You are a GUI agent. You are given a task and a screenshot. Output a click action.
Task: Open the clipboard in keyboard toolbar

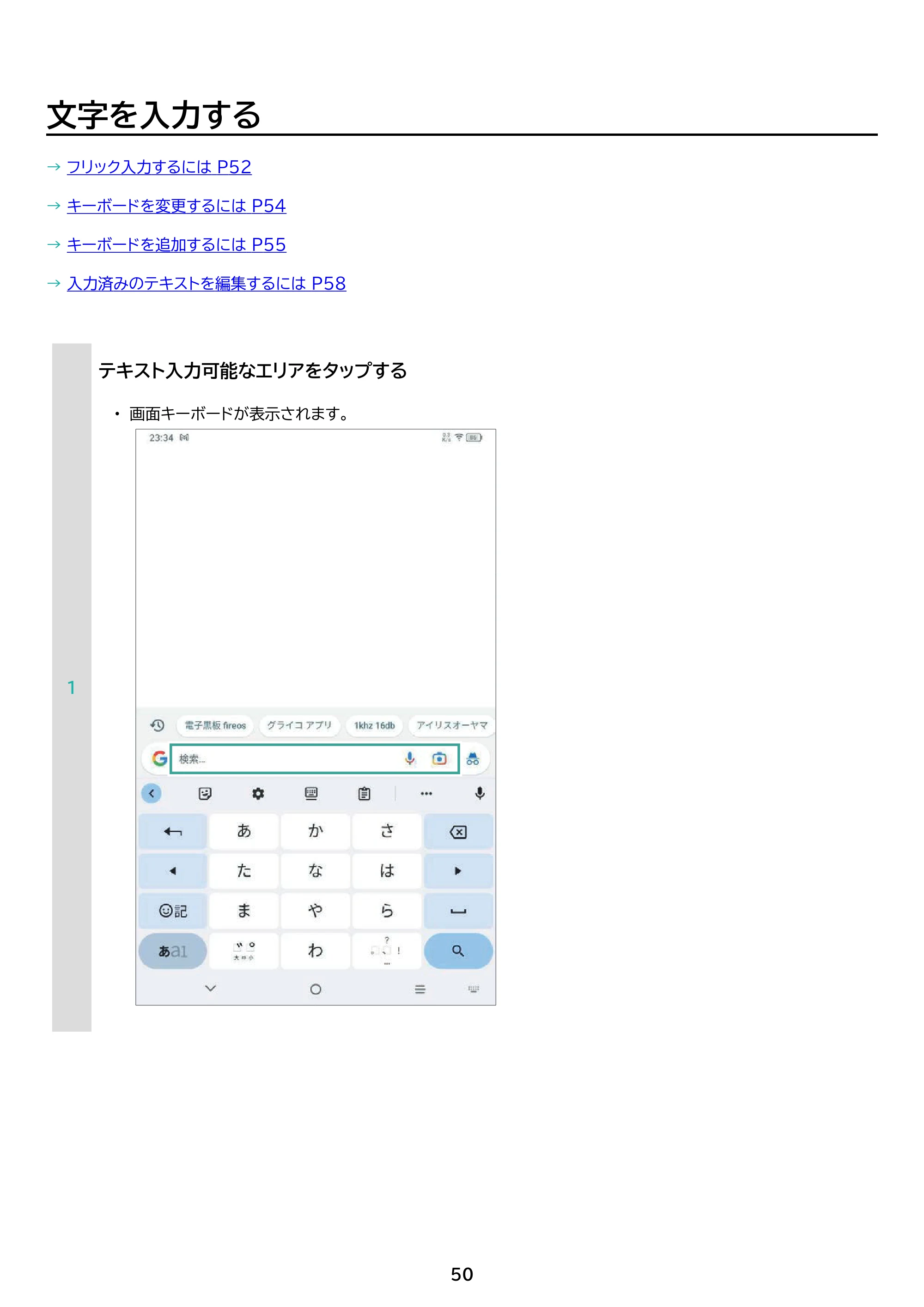coord(365,794)
